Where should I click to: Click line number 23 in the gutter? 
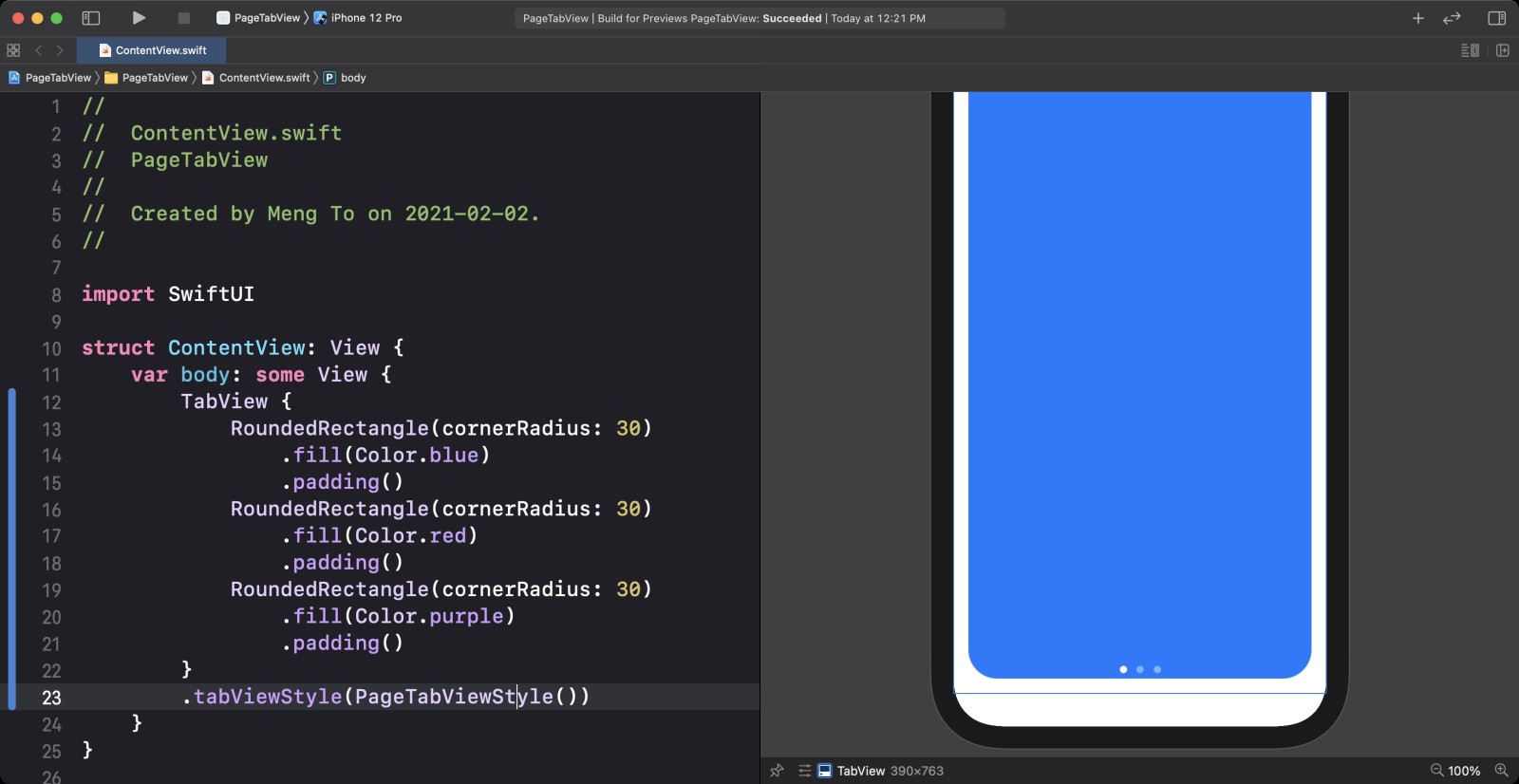[51, 698]
